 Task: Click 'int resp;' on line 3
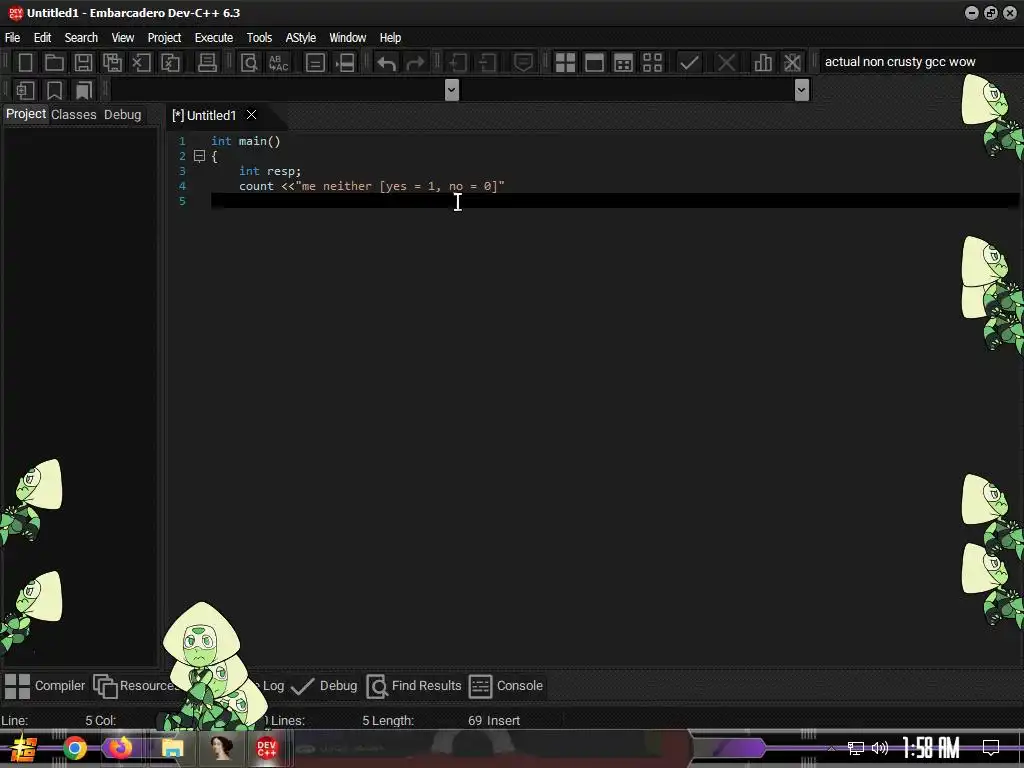[270, 171]
